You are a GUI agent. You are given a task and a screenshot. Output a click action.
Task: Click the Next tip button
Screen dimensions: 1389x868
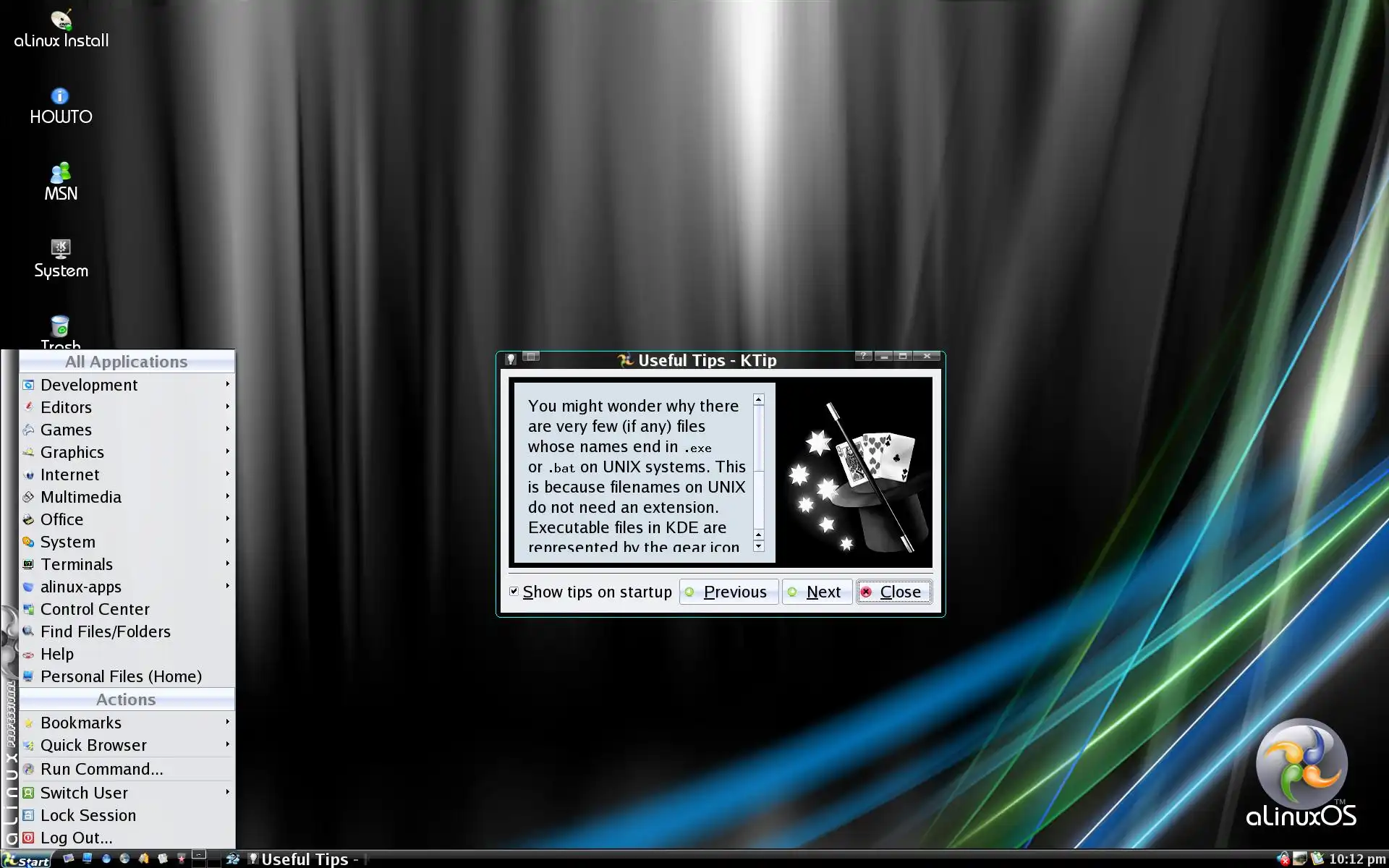[x=817, y=592]
